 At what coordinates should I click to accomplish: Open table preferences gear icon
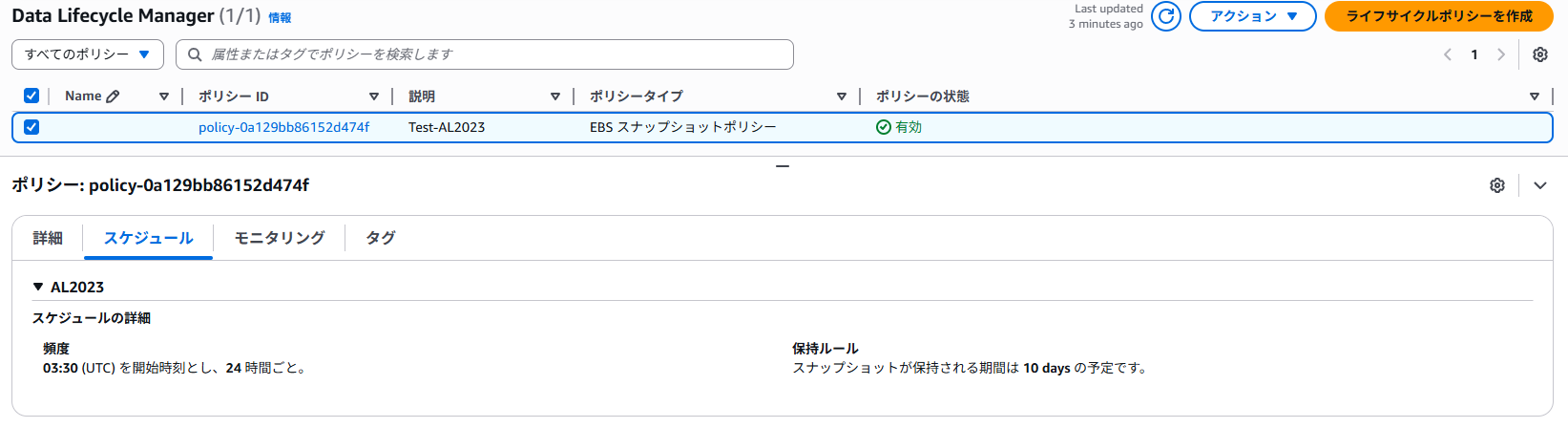click(x=1539, y=54)
